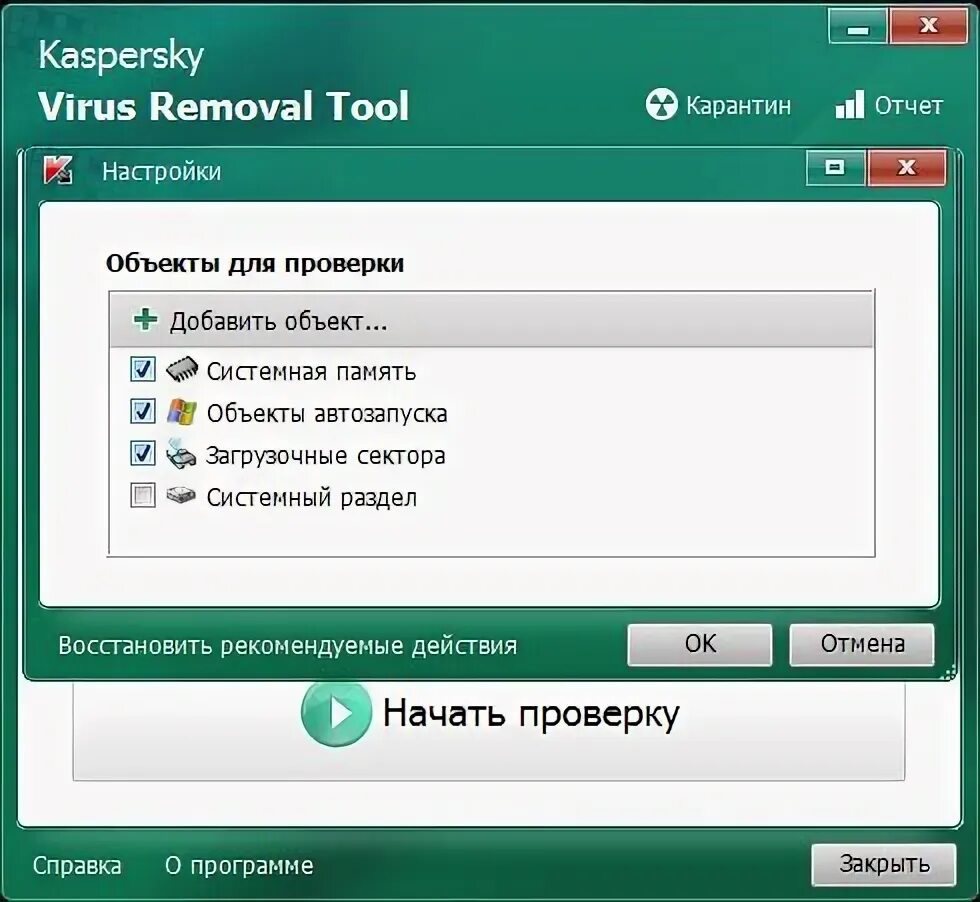Select the Объекты автозапуска row text

327,414
